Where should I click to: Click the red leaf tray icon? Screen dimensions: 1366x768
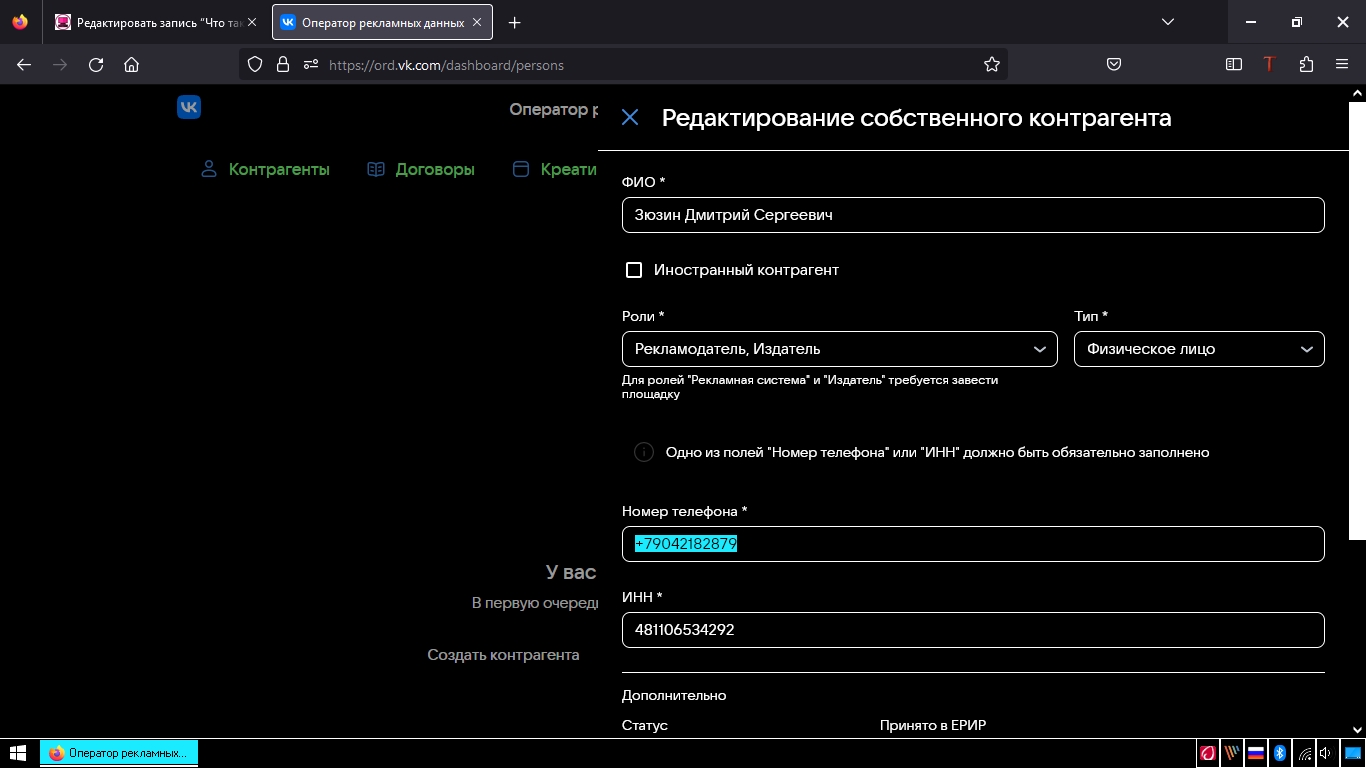(1208, 753)
